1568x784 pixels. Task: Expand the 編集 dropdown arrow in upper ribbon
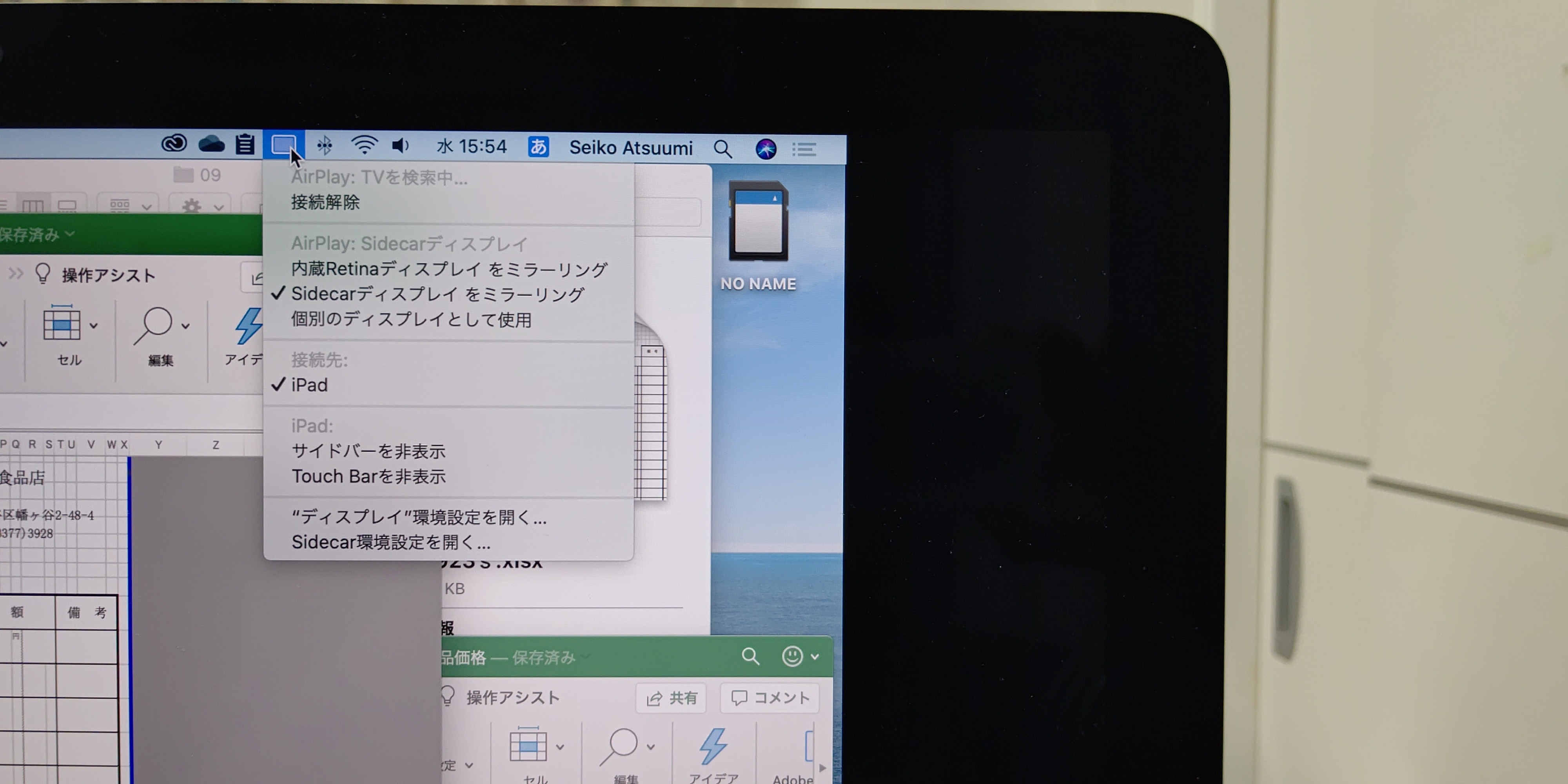[186, 326]
